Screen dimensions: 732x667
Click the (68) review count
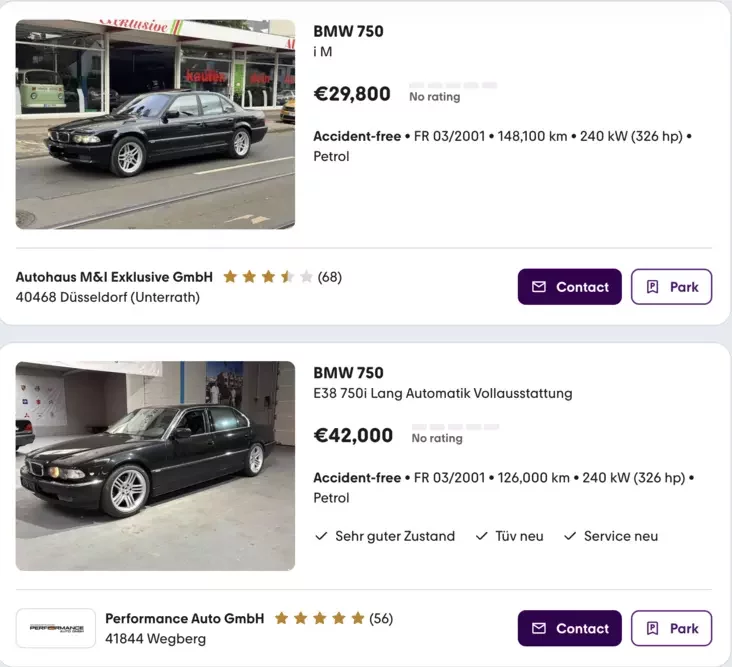tap(330, 277)
